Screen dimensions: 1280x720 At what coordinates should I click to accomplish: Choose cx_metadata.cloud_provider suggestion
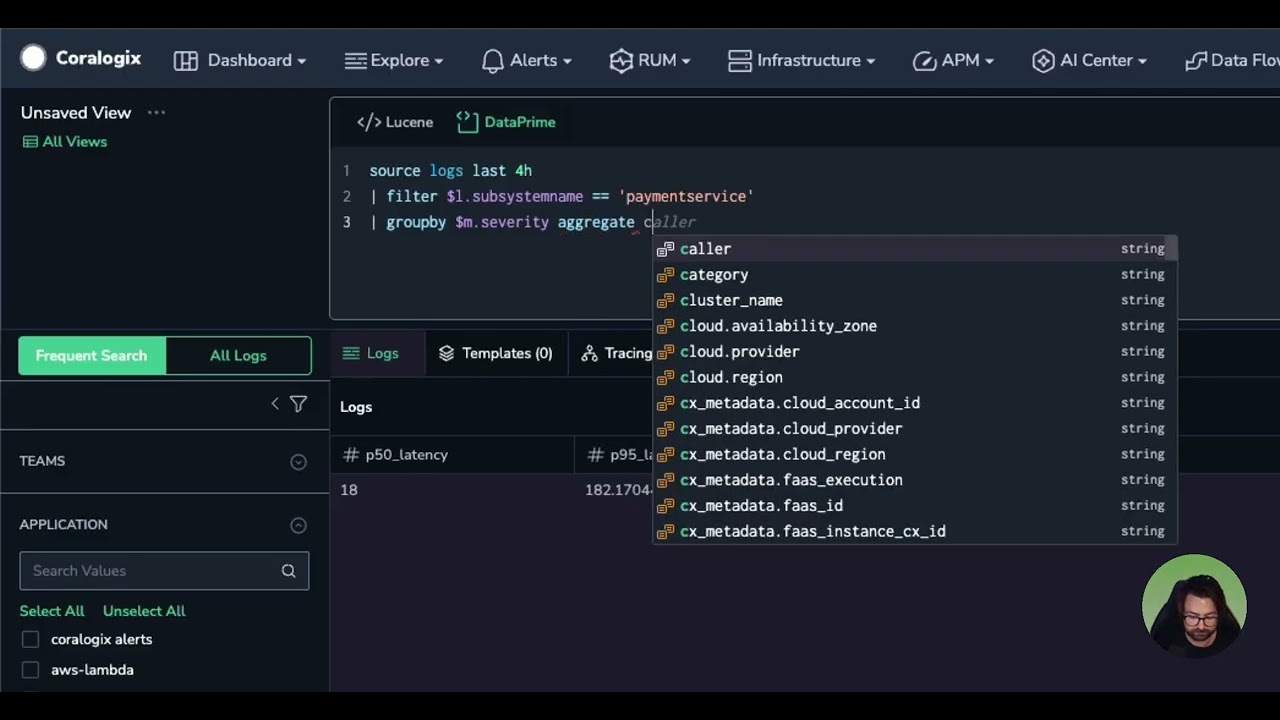[x=915, y=429]
